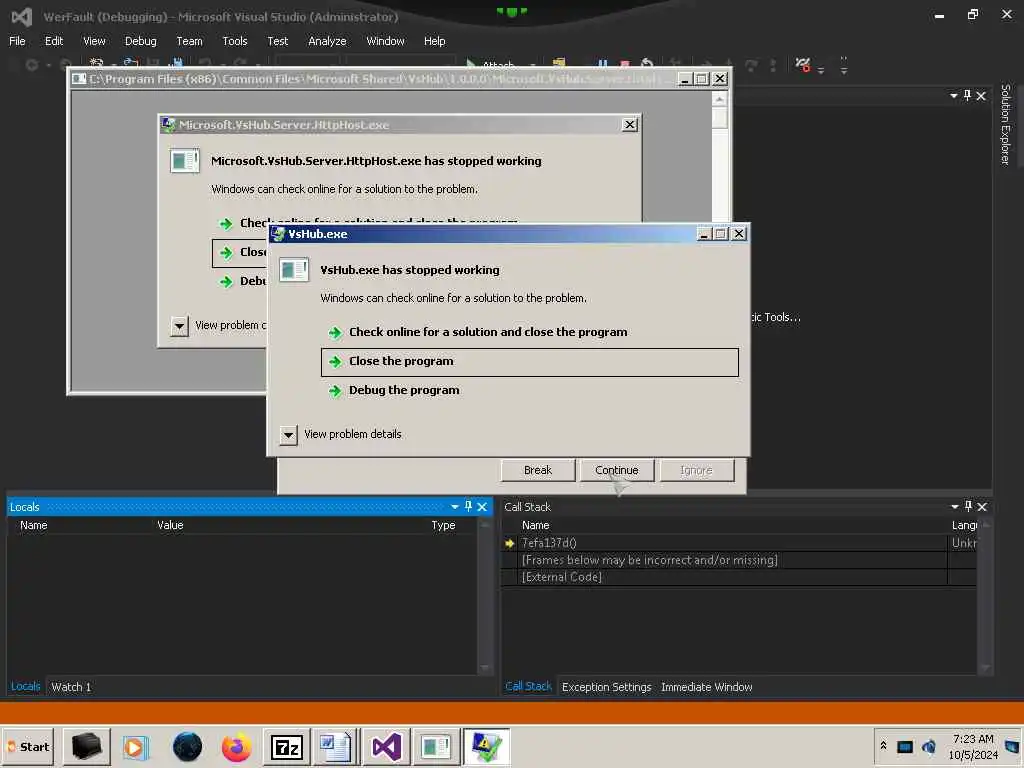Switch to the Exception Settings tab

[607, 687]
